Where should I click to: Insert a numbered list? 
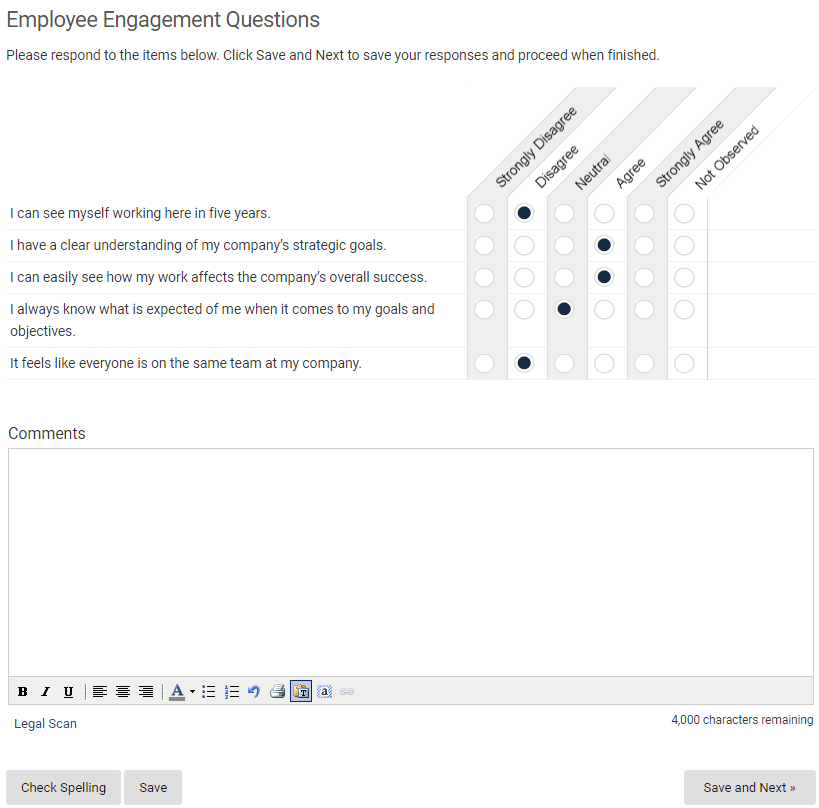click(231, 692)
